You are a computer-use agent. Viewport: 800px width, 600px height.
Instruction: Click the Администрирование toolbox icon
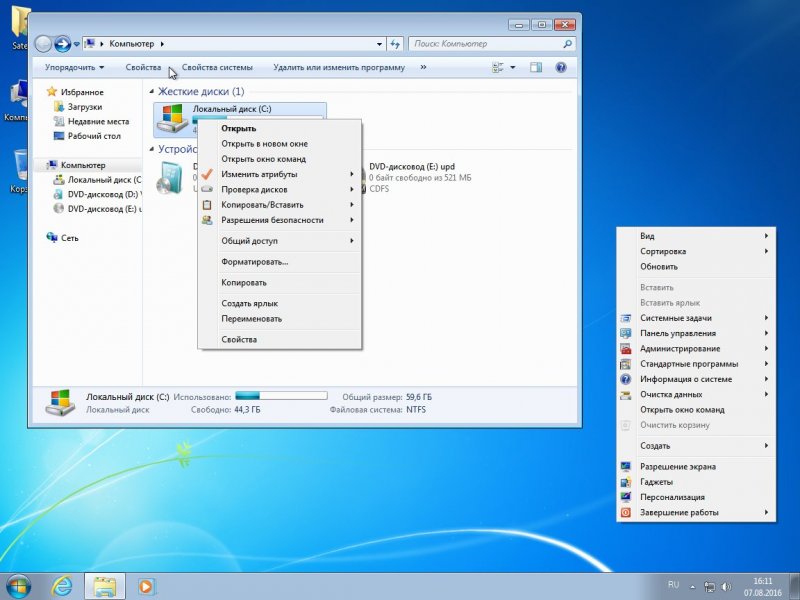point(626,348)
